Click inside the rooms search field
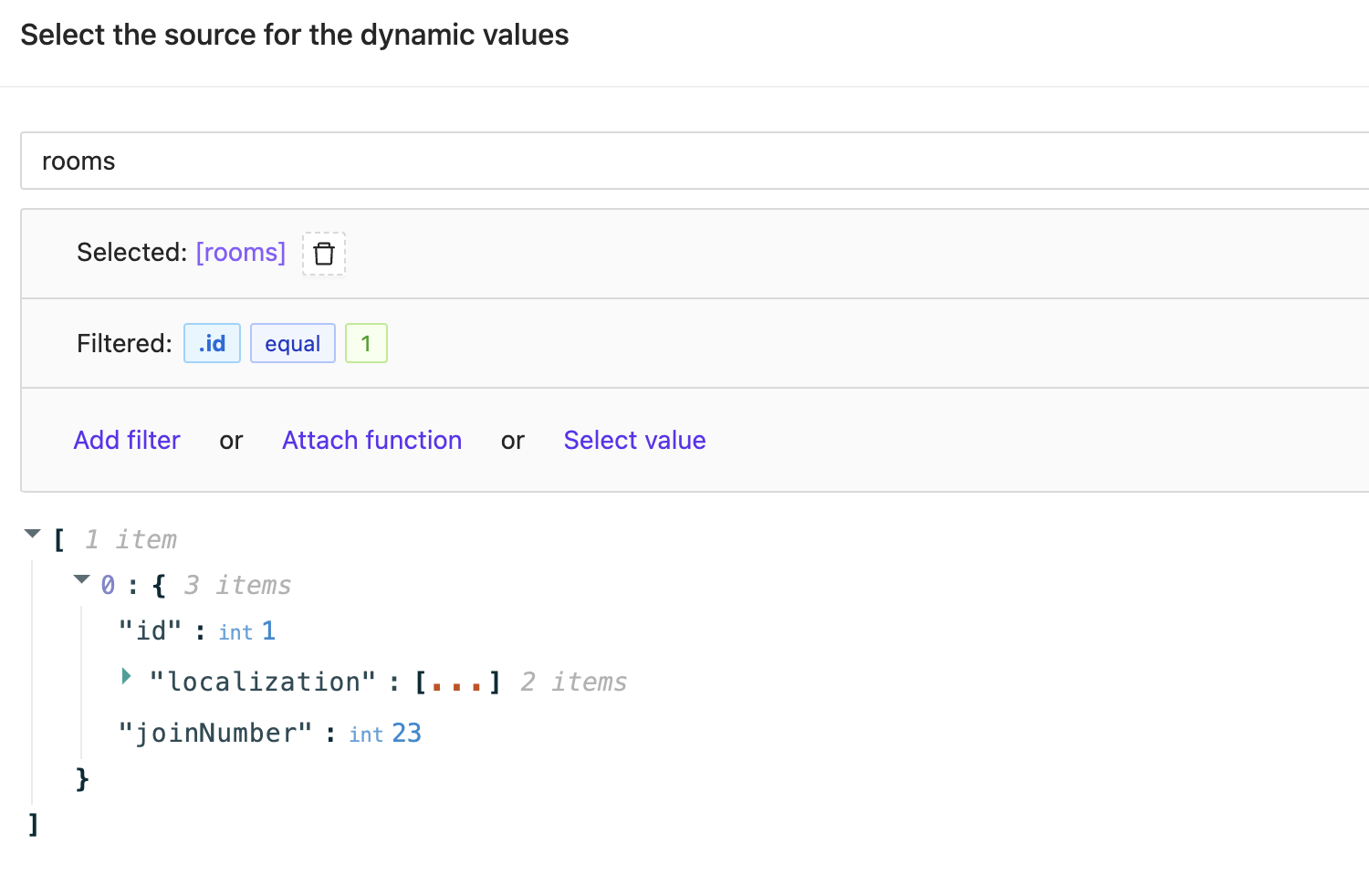 pyautogui.click(x=365, y=161)
